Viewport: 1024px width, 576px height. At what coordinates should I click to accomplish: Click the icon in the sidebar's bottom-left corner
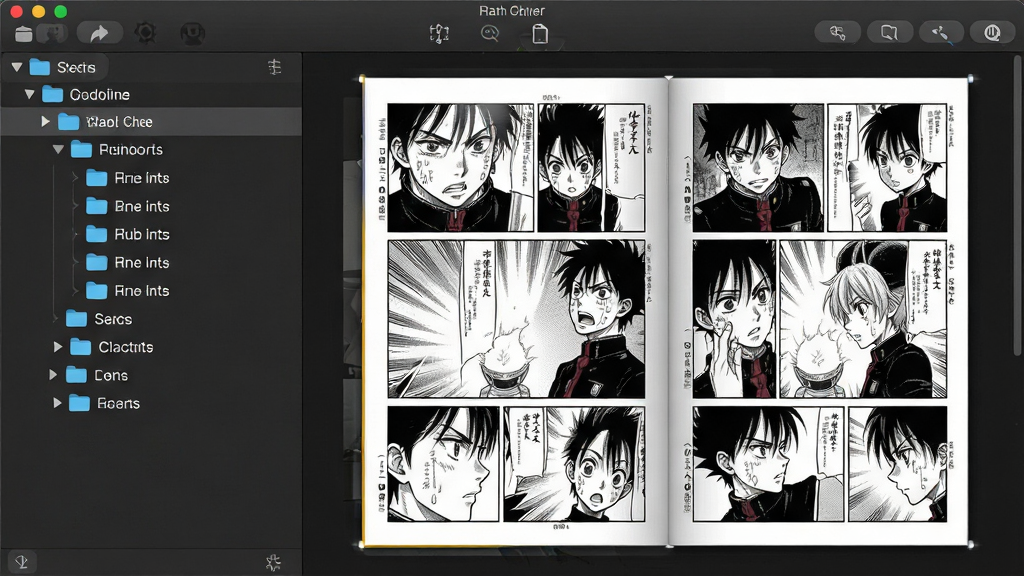[22, 562]
